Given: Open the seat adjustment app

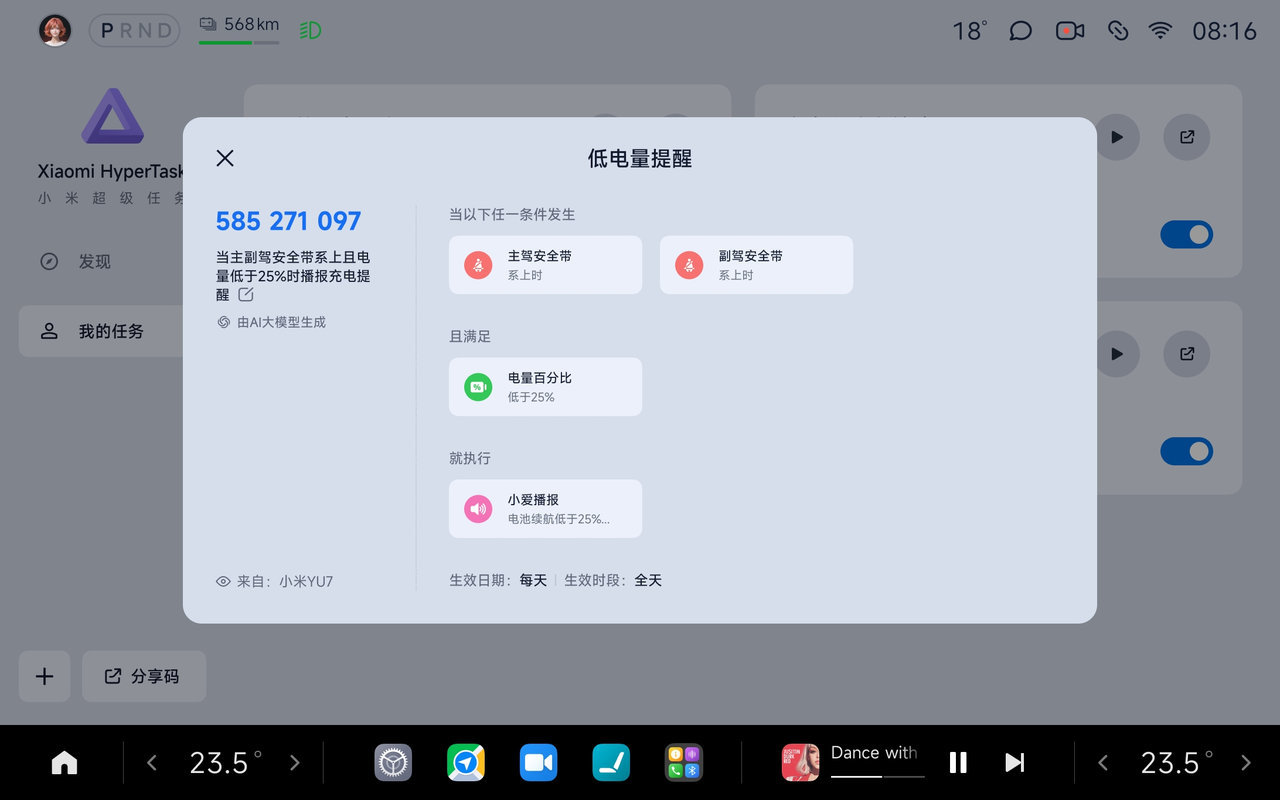Looking at the screenshot, I should pyautogui.click(x=611, y=763).
